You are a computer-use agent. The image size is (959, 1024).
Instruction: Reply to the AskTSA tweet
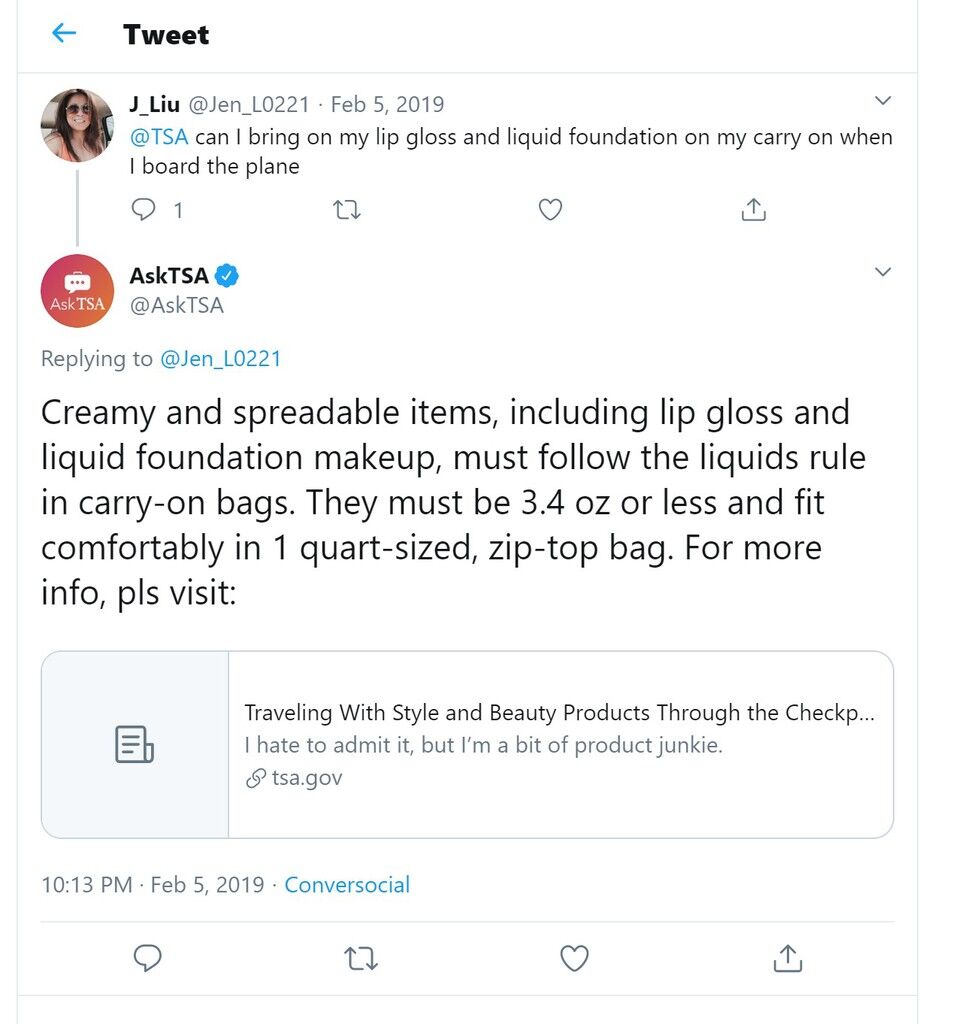click(147, 958)
